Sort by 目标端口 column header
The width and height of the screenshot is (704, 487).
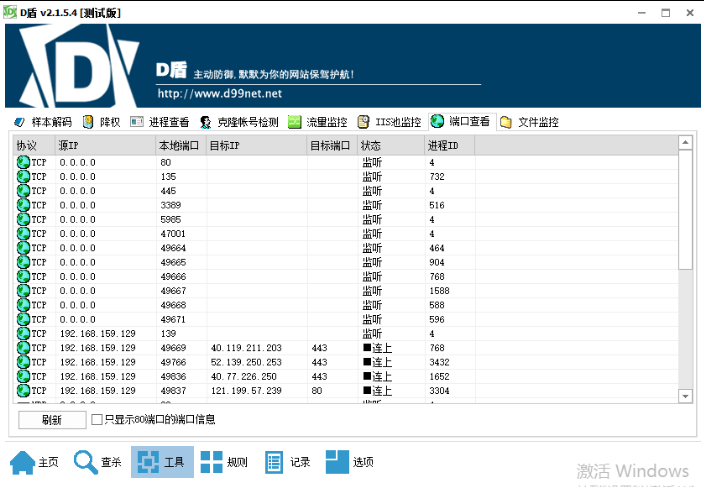[332, 145]
